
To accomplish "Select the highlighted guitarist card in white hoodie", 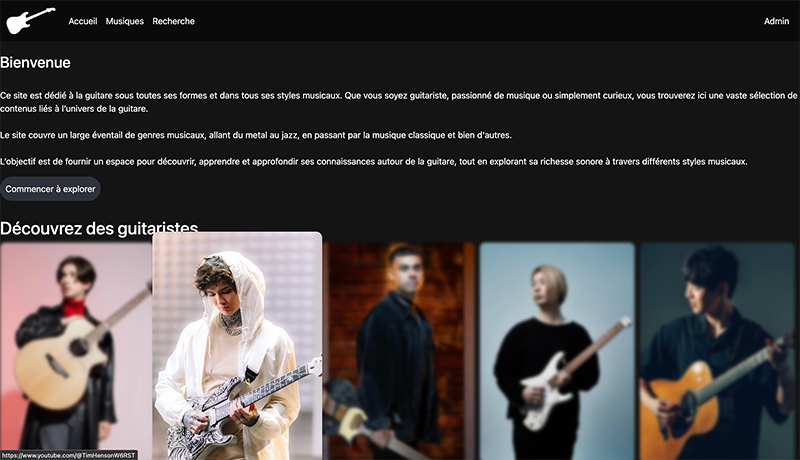I will [237, 346].
